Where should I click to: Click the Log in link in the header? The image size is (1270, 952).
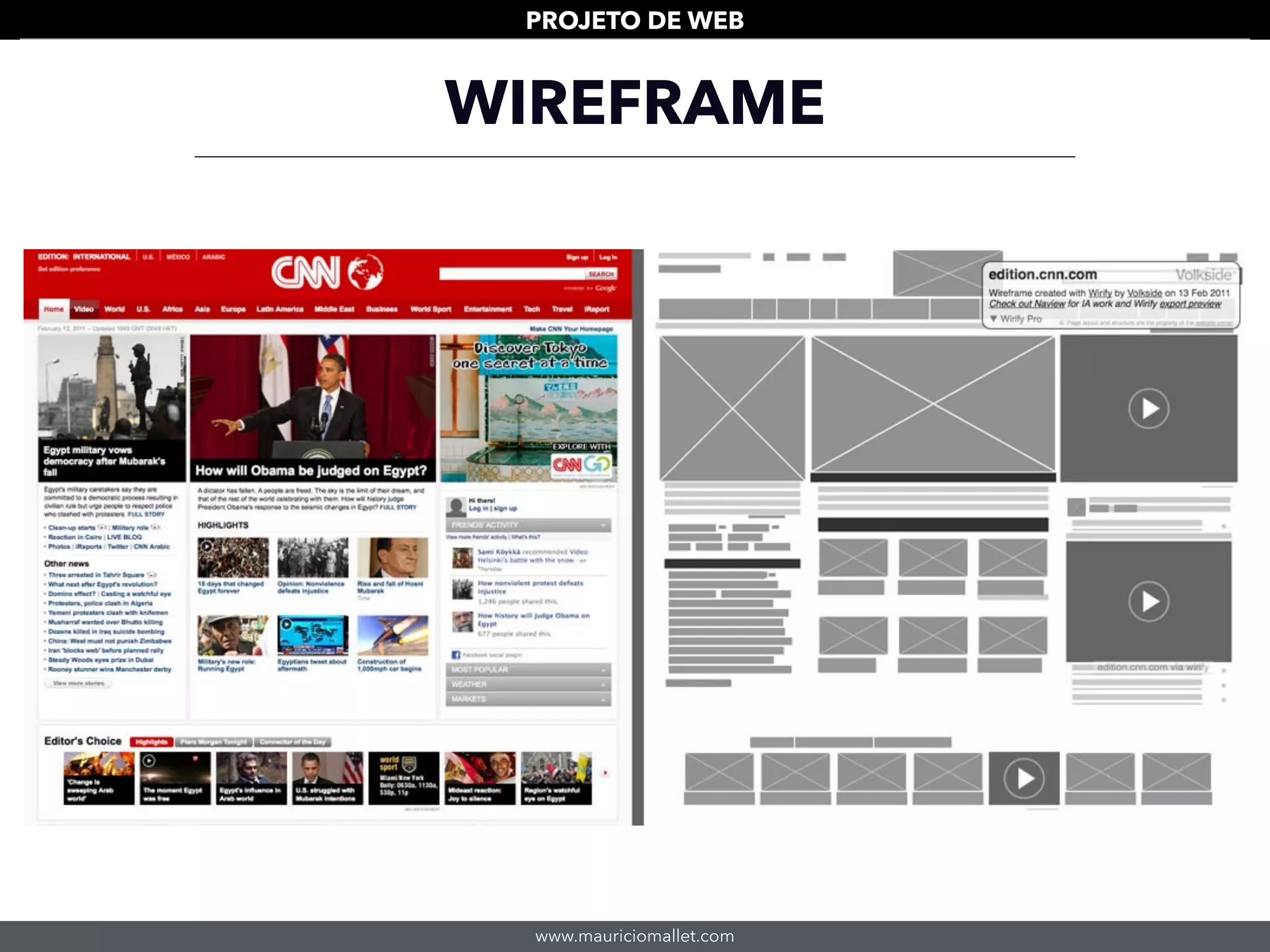coord(608,257)
